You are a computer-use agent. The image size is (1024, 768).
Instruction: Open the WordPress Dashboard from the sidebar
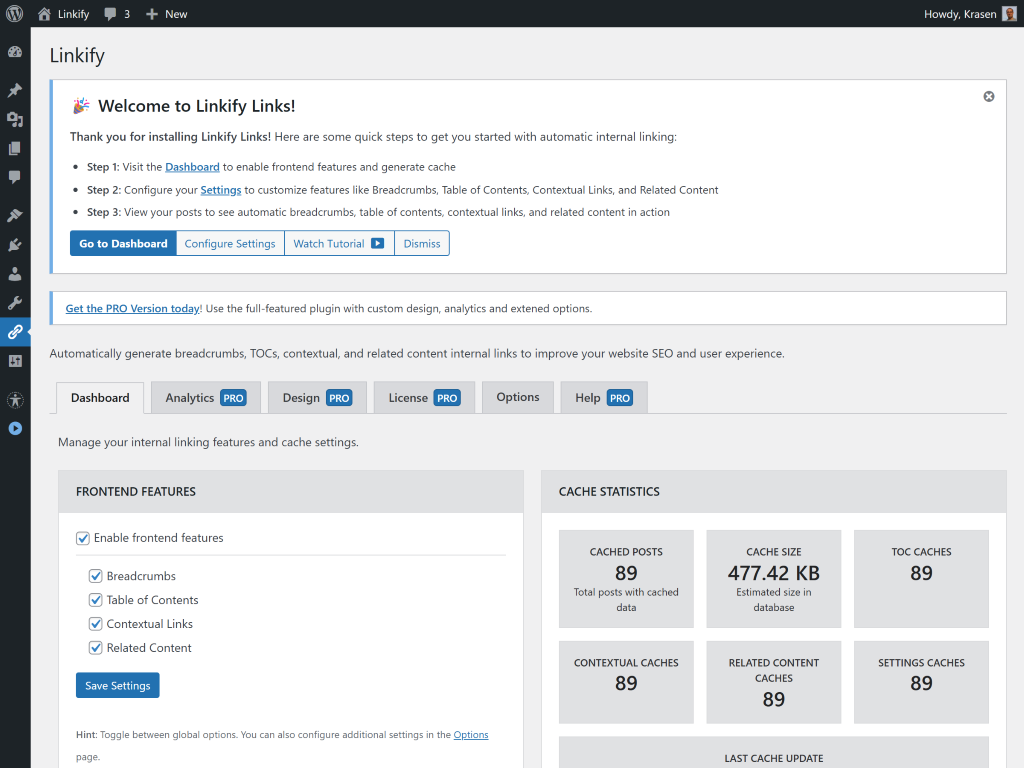14,51
